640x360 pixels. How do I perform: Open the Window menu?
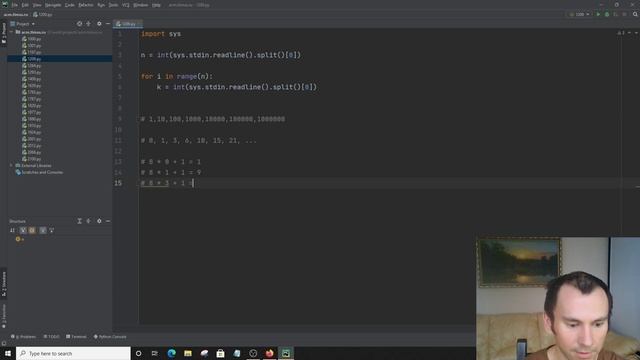pyautogui.click(x=141, y=5)
